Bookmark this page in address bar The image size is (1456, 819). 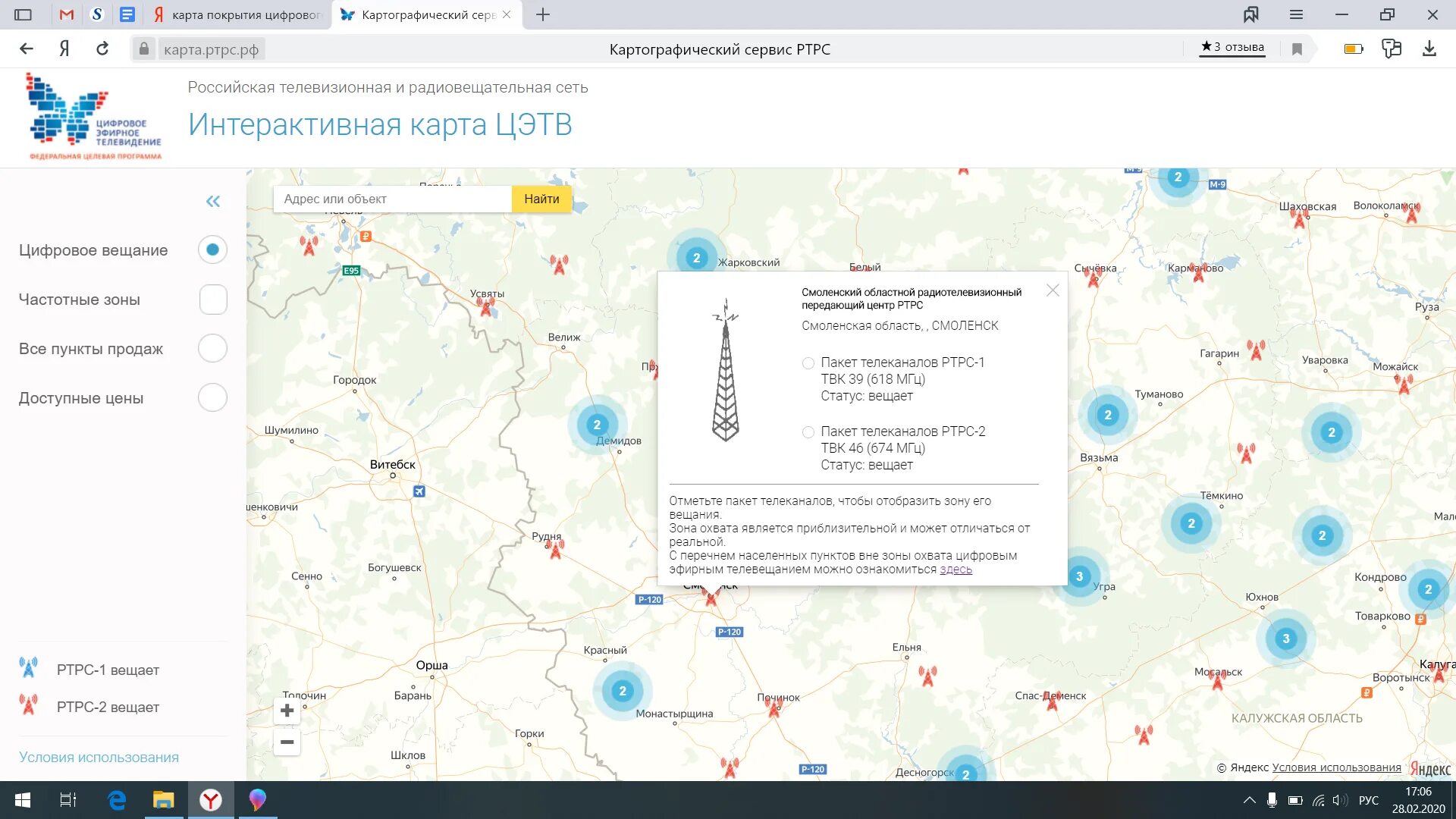tap(1298, 49)
